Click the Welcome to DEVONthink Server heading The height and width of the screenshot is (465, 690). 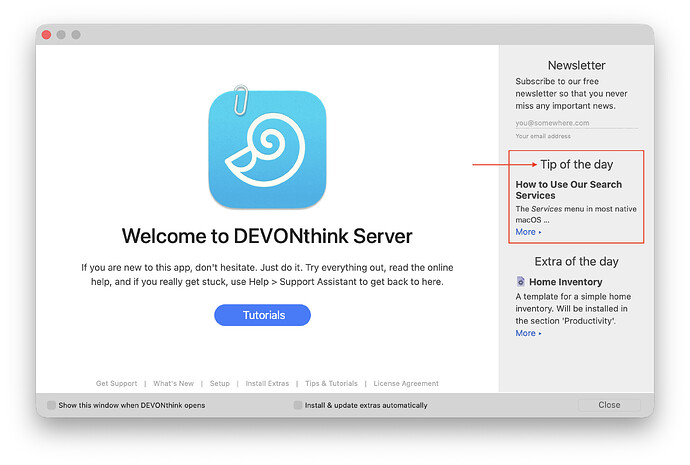(267, 236)
